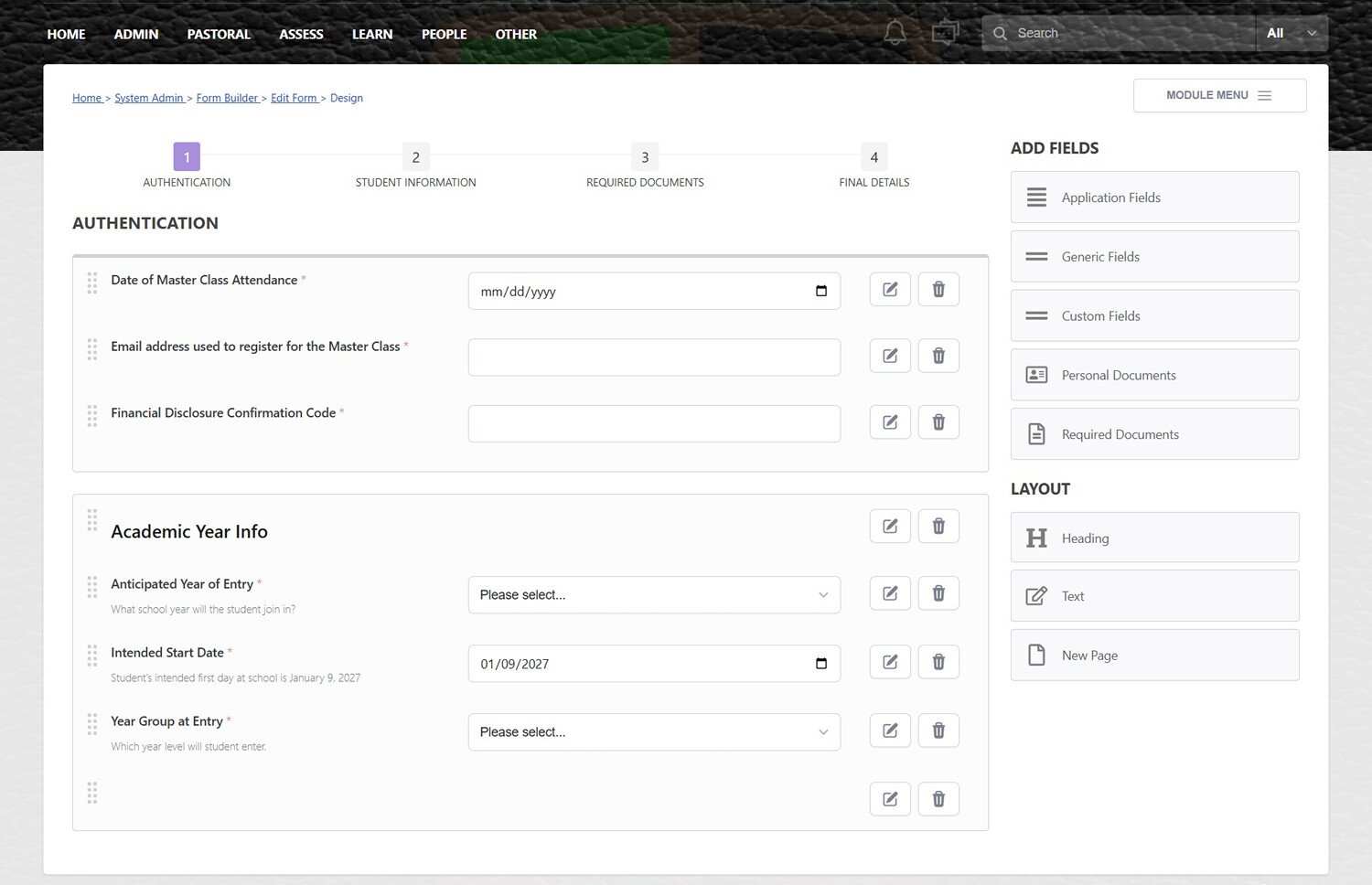Viewport: 1372px width, 885px height.
Task: Click the Financial Disclosure Confirmation Code input
Action: coord(654,423)
